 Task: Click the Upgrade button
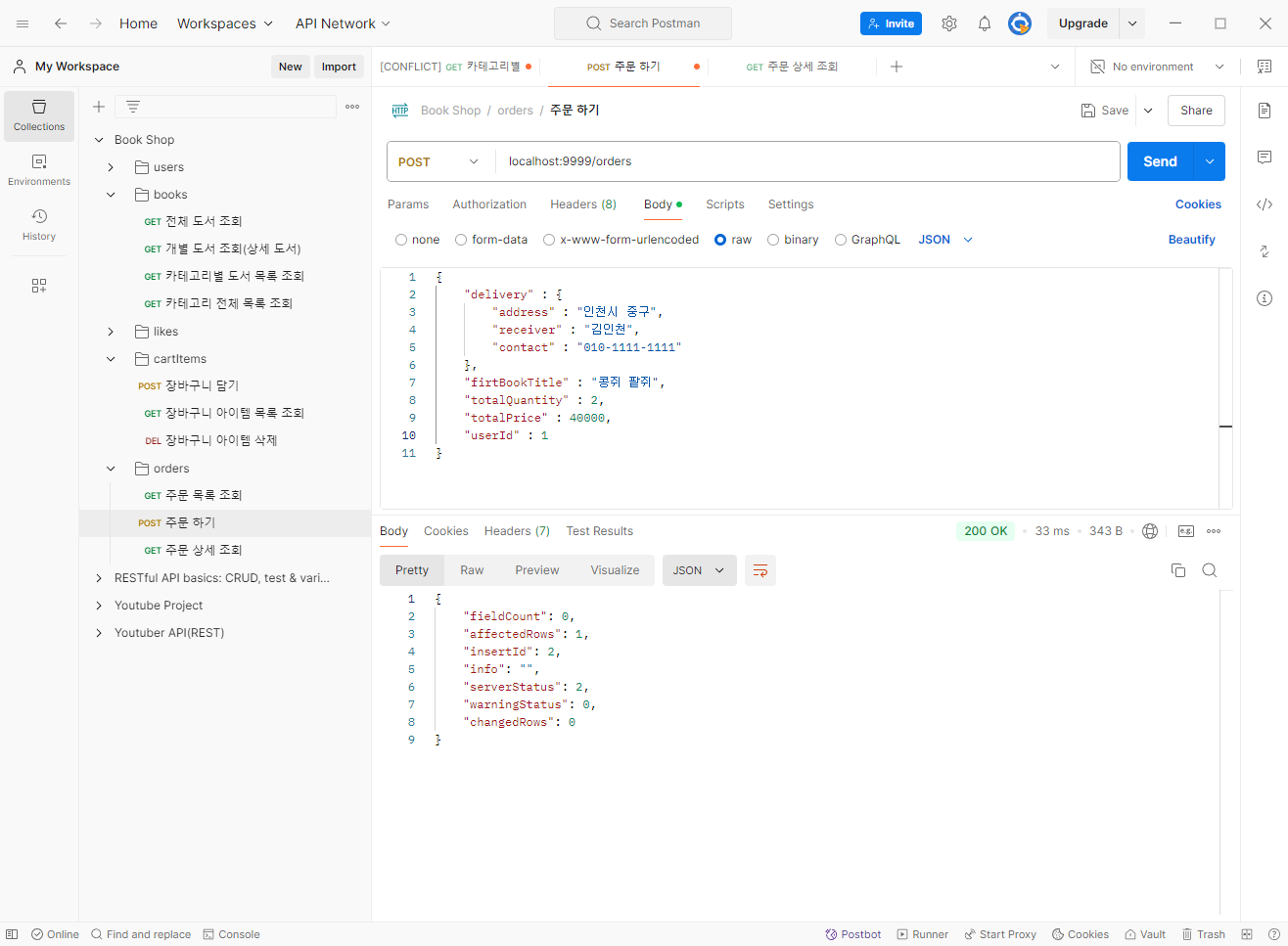click(x=1083, y=23)
